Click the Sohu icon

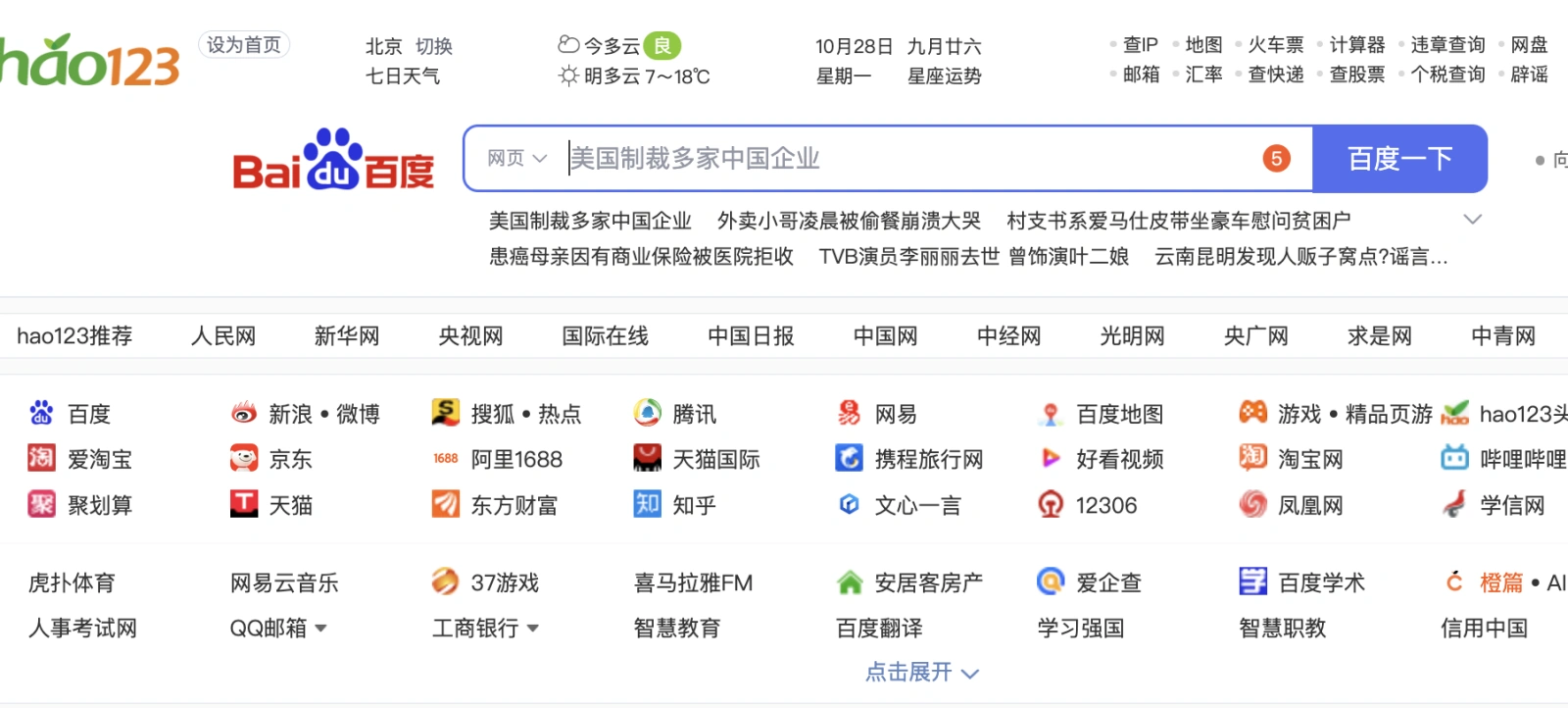[446, 413]
